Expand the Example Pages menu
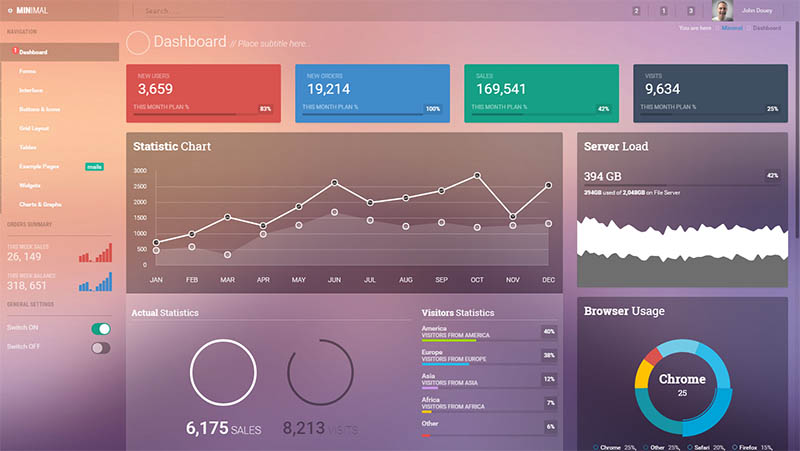 point(40,166)
